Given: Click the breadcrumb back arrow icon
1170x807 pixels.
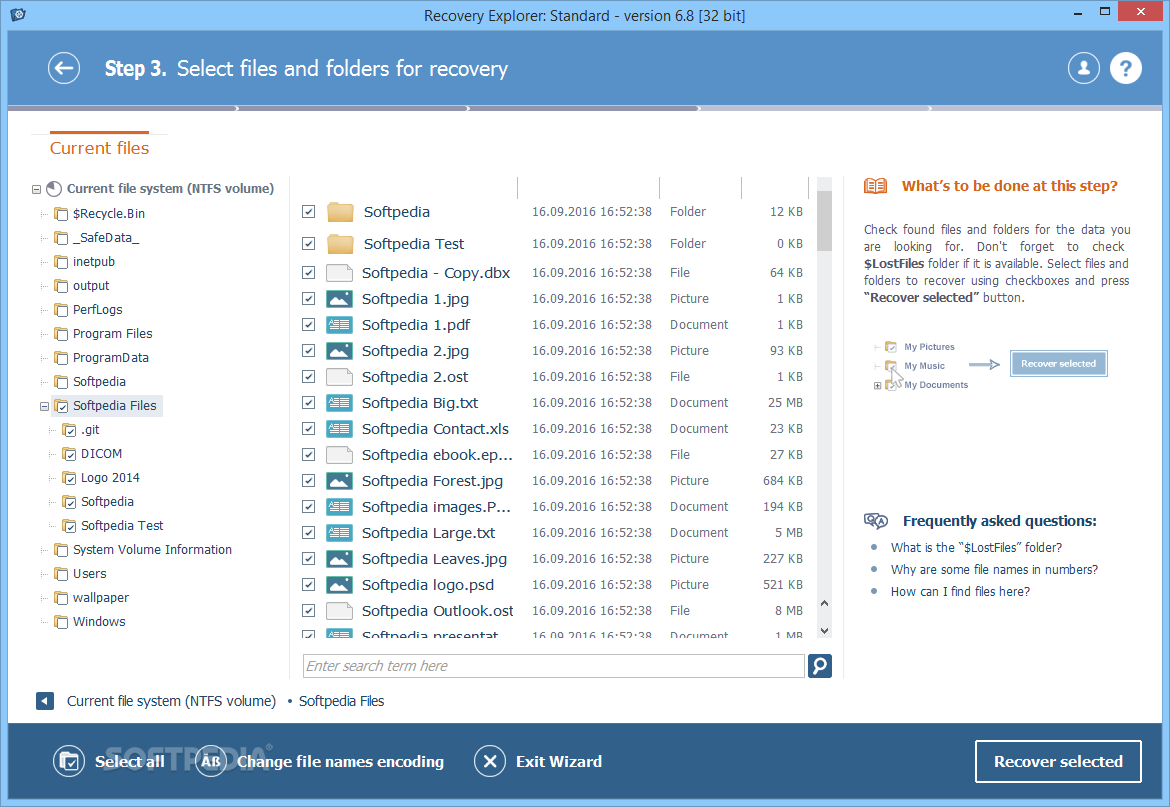Looking at the screenshot, I should (45, 701).
